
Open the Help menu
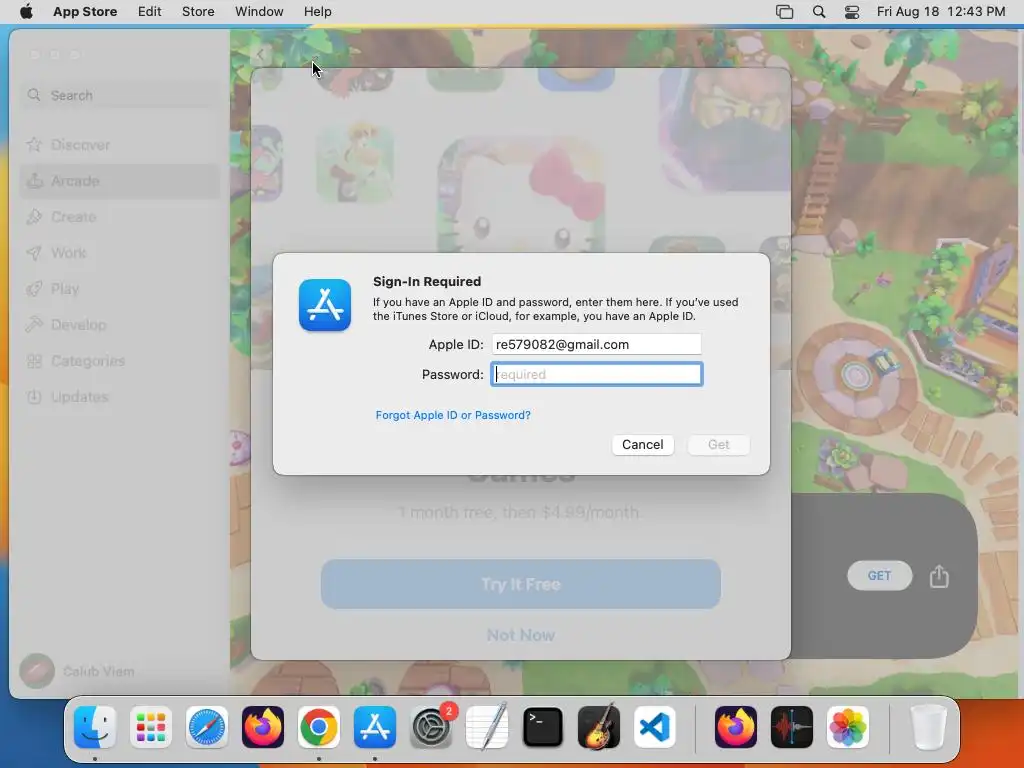[317, 12]
